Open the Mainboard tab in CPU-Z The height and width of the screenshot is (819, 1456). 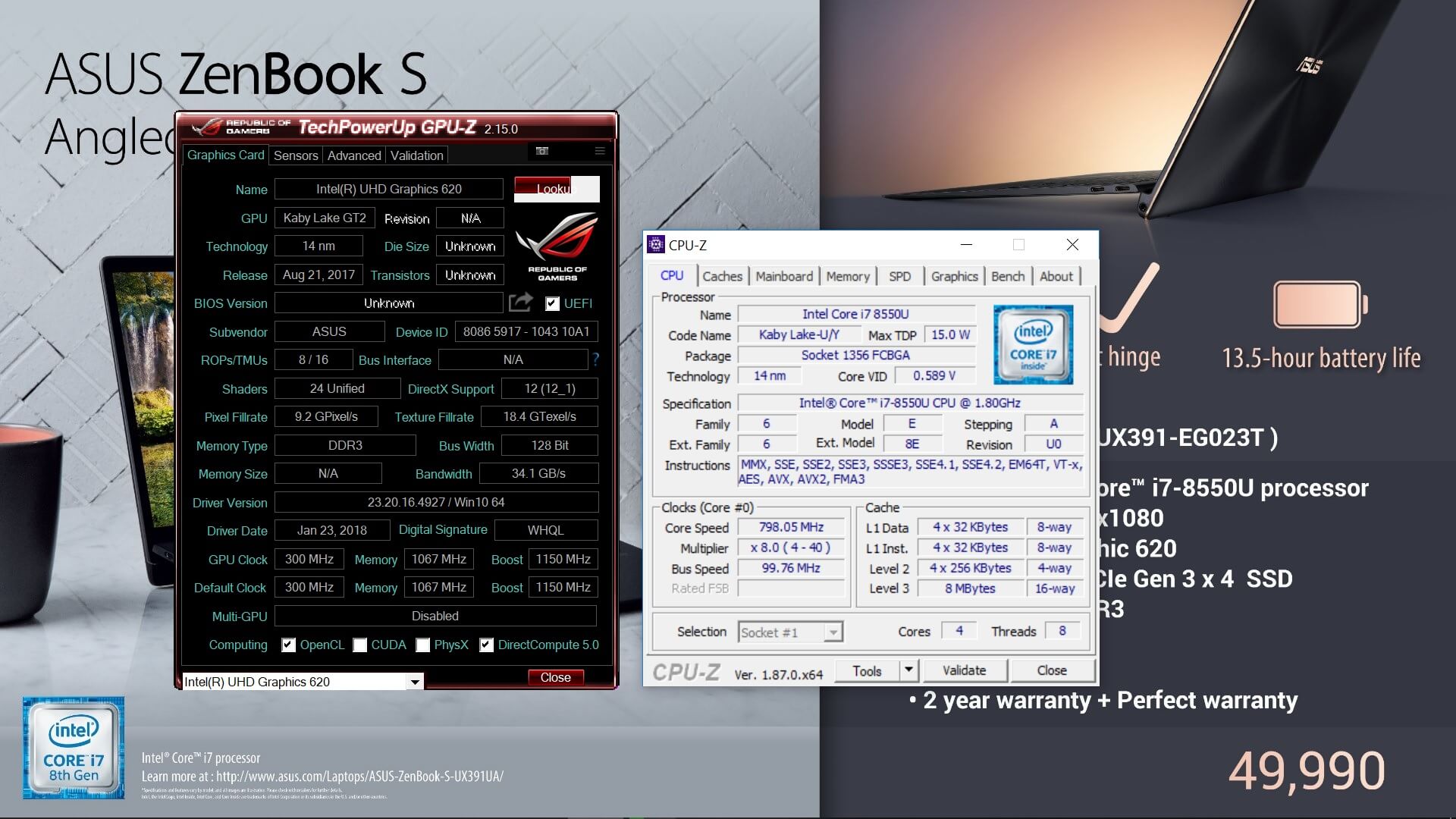(x=784, y=276)
